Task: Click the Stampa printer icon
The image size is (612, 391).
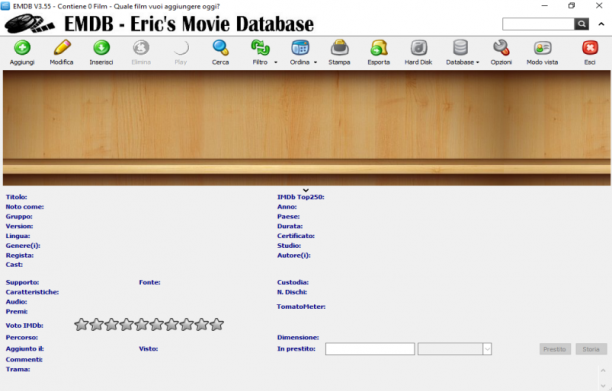Action: click(x=340, y=48)
